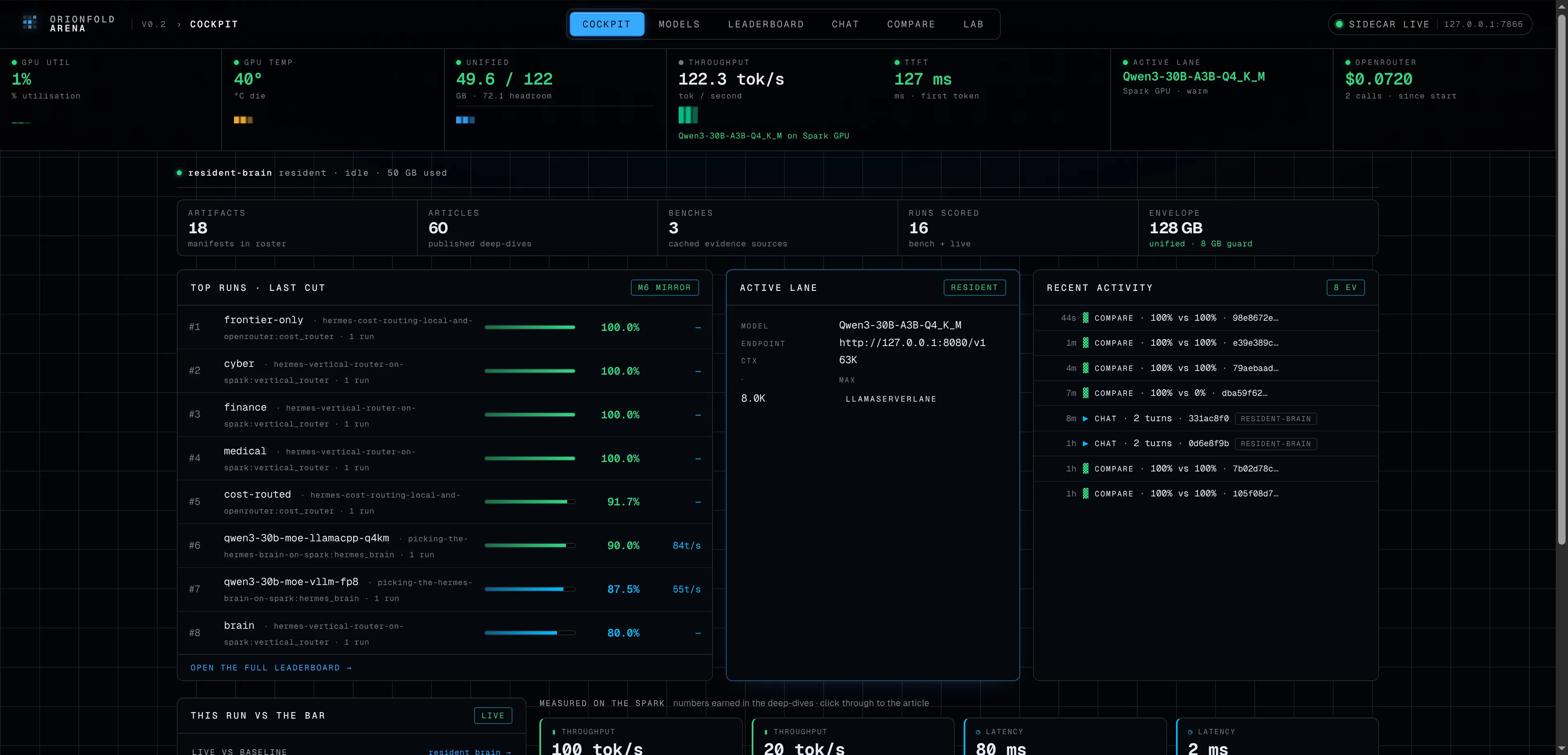Open the Leaderboard tab
The width and height of the screenshot is (1568, 755).
tap(766, 25)
